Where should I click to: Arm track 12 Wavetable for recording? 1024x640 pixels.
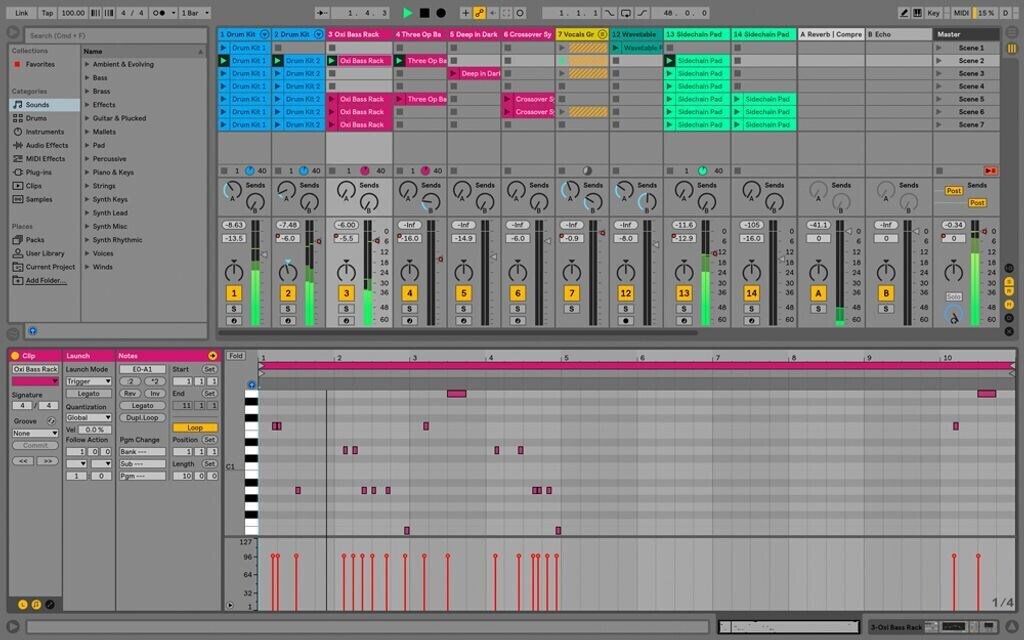[626, 321]
